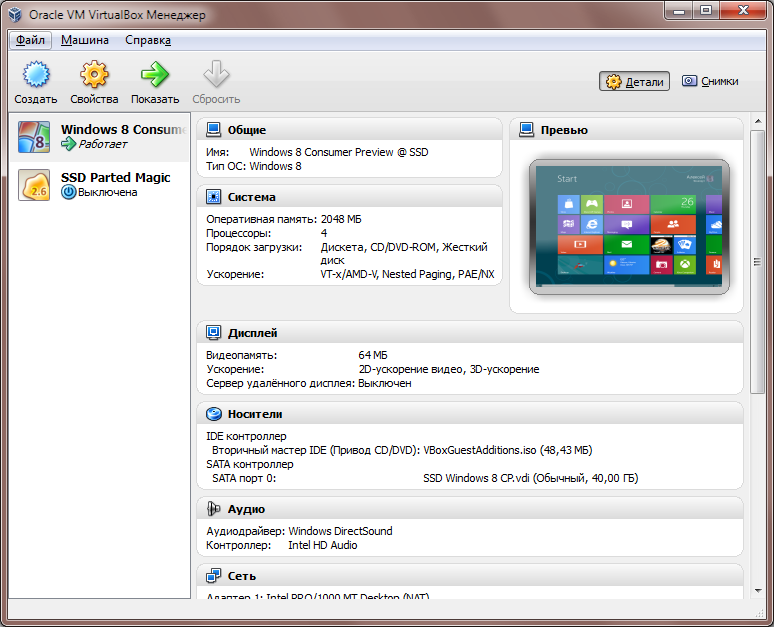The width and height of the screenshot is (774, 627).
Task: Minimize the VirtualBox Manager window
Action: click(x=679, y=11)
